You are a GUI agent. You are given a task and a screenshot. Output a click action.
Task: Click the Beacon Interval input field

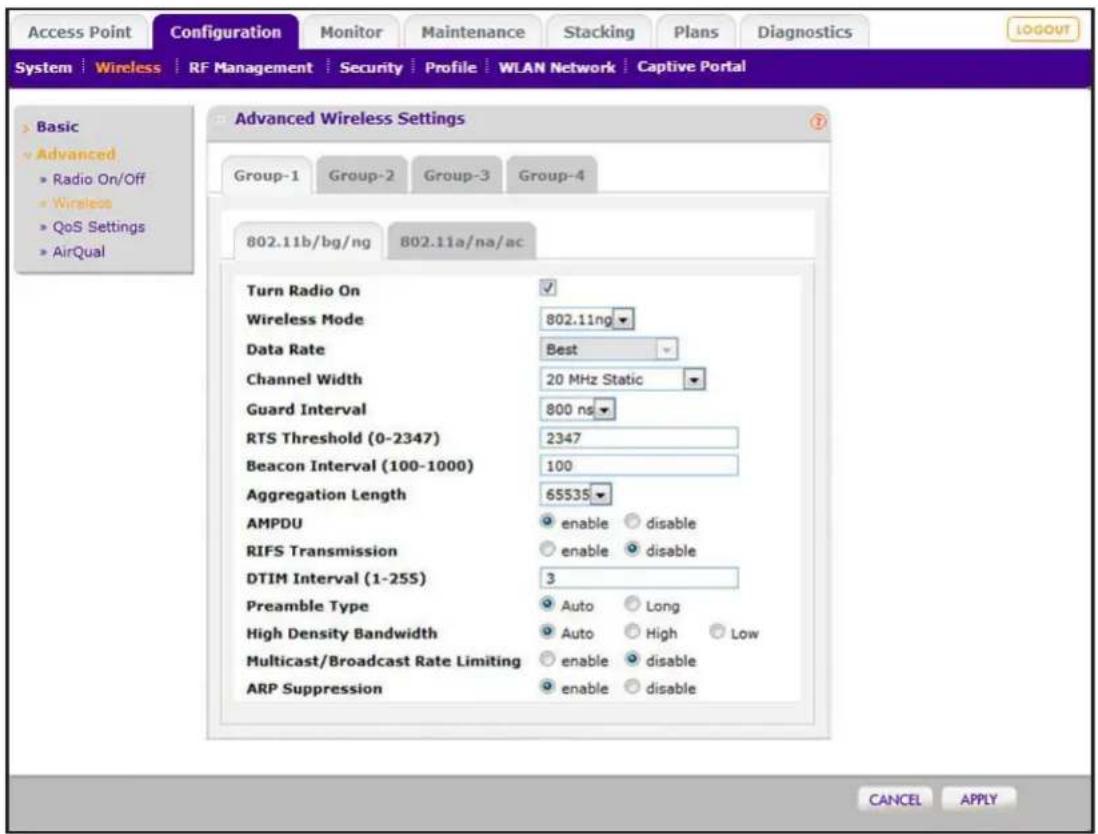(x=639, y=466)
